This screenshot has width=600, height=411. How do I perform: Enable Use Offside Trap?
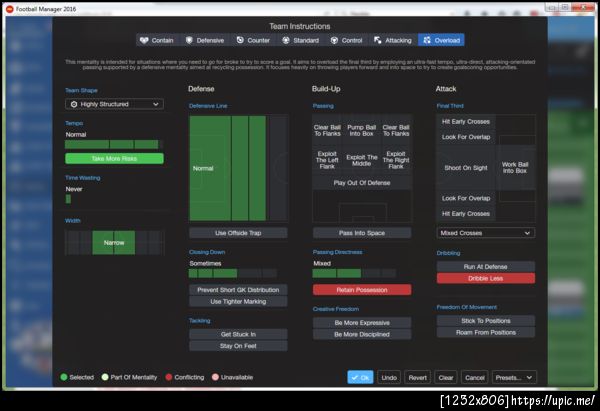[238, 233]
